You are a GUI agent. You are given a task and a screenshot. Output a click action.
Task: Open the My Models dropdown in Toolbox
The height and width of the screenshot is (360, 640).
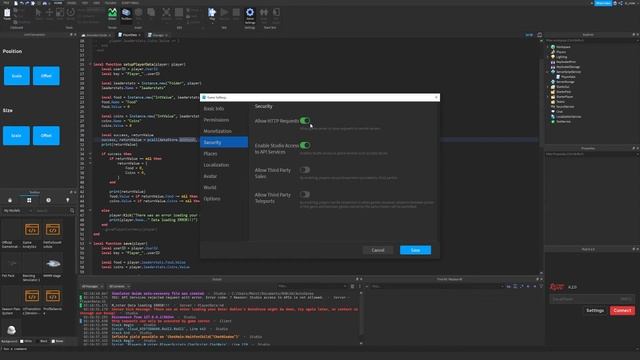(18, 211)
